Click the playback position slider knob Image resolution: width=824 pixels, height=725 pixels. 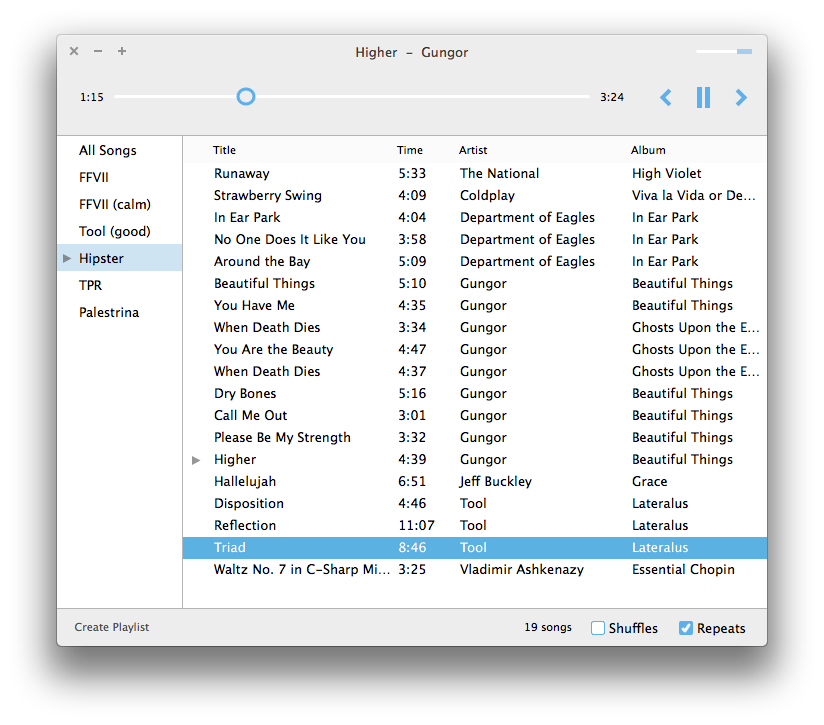pos(245,97)
